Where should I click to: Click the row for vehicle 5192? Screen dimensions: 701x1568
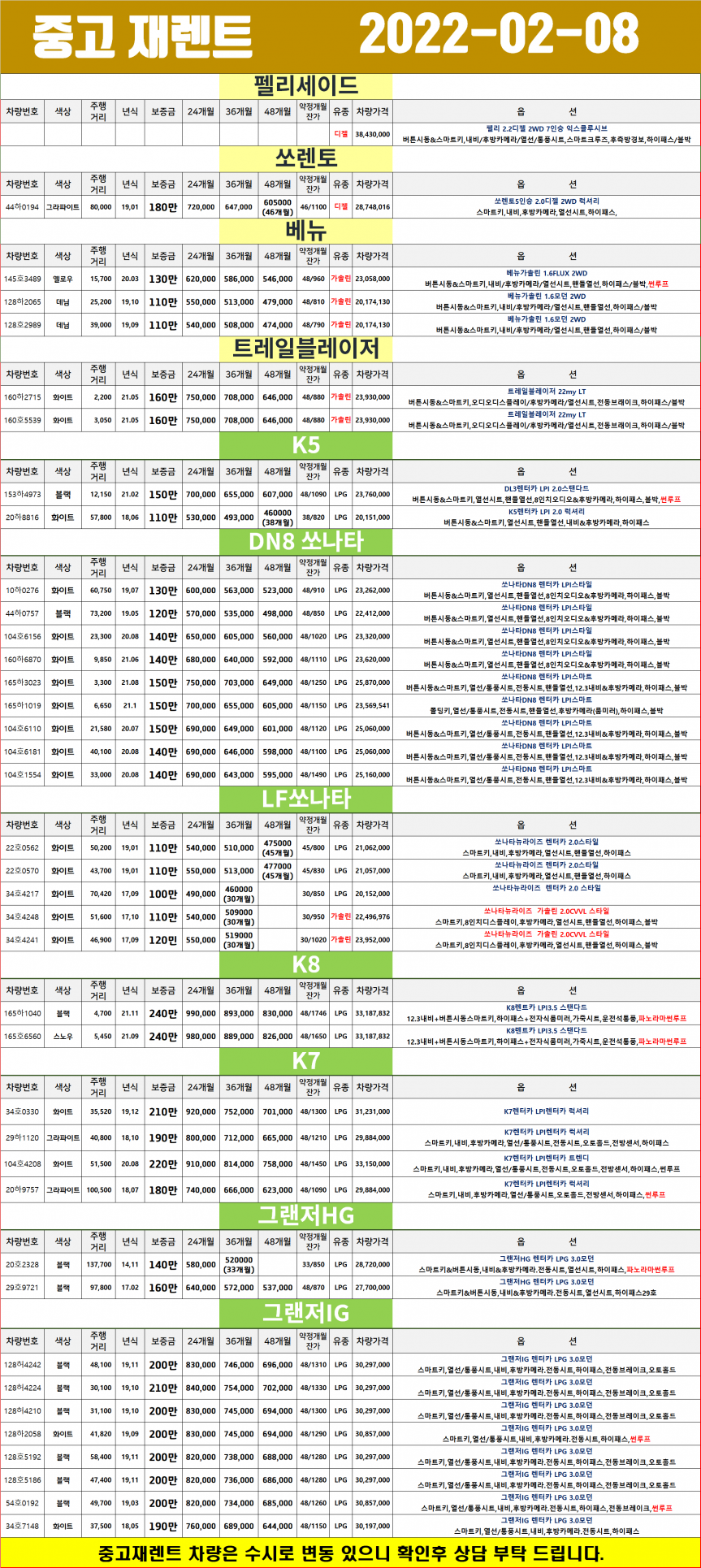(x=350, y=1457)
